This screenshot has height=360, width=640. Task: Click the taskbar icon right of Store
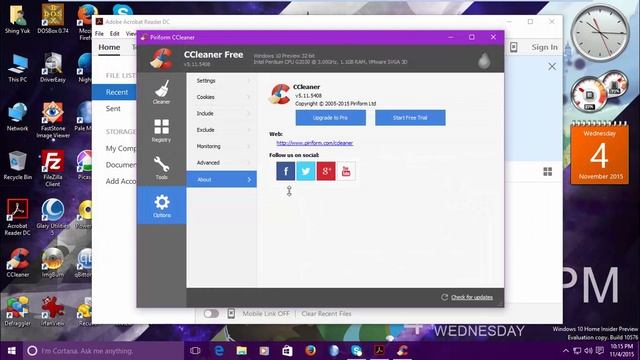(x=311, y=351)
